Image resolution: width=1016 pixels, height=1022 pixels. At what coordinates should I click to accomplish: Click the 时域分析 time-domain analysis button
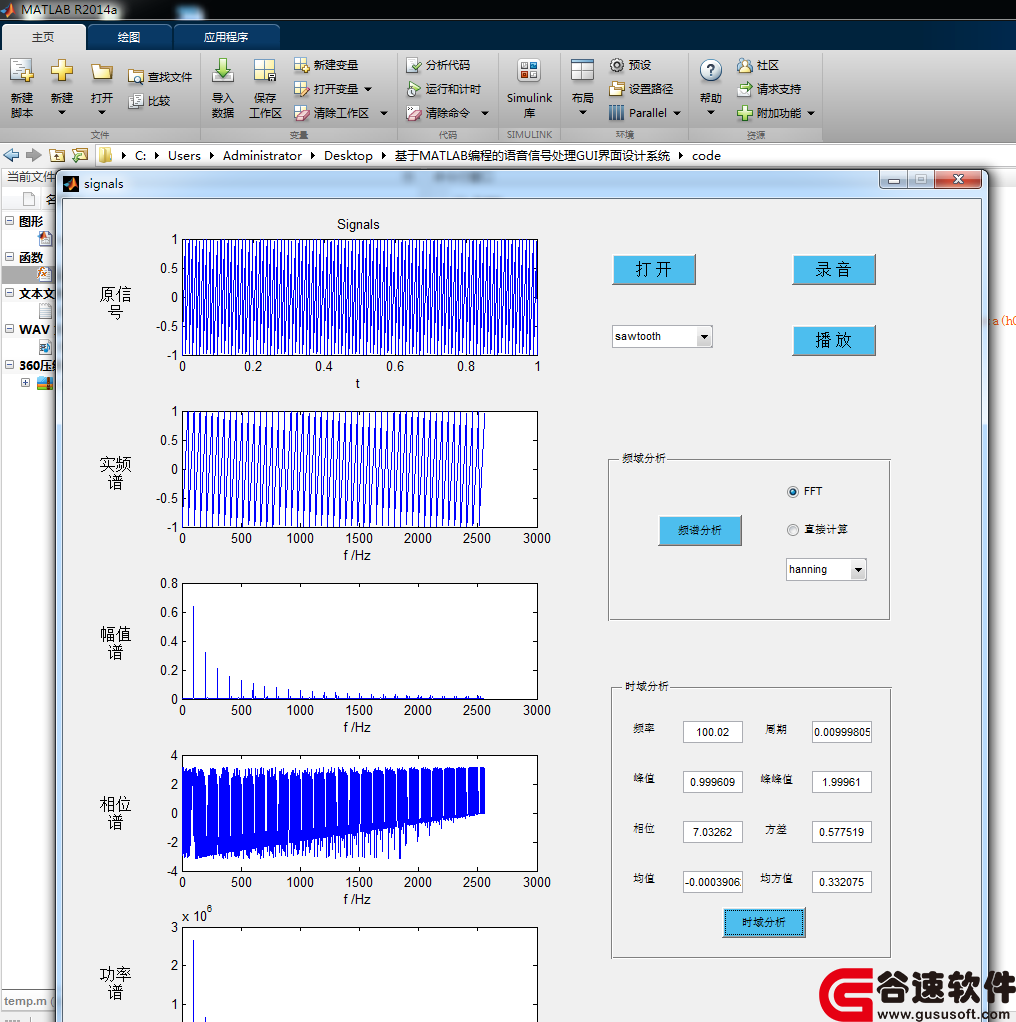coord(764,922)
